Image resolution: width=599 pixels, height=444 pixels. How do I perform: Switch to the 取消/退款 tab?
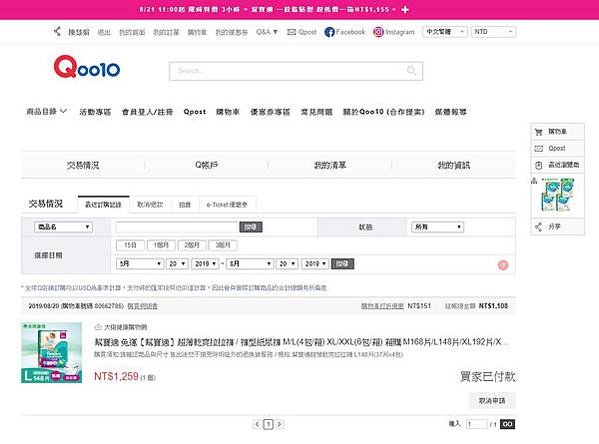point(150,204)
